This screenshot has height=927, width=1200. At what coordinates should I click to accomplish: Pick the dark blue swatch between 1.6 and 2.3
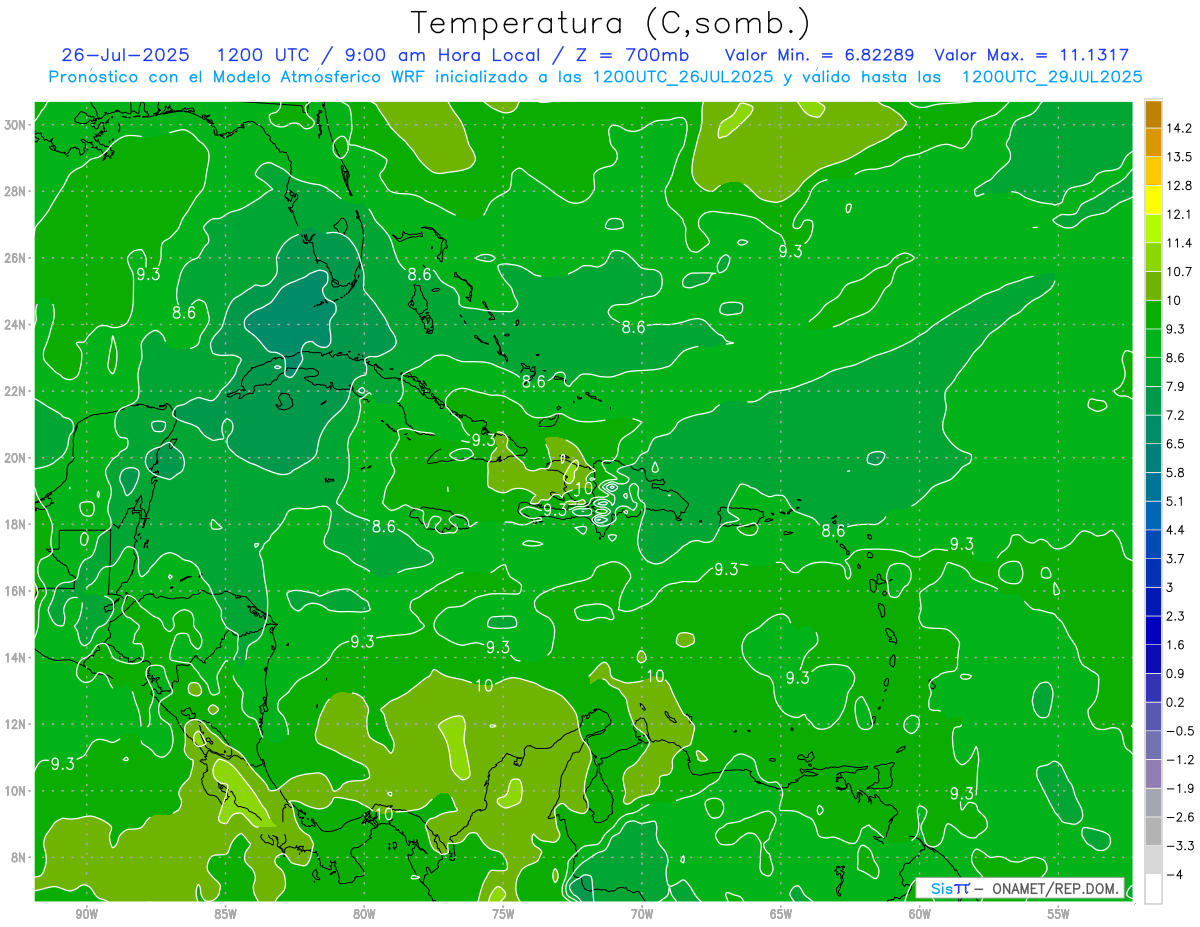pos(1153,630)
